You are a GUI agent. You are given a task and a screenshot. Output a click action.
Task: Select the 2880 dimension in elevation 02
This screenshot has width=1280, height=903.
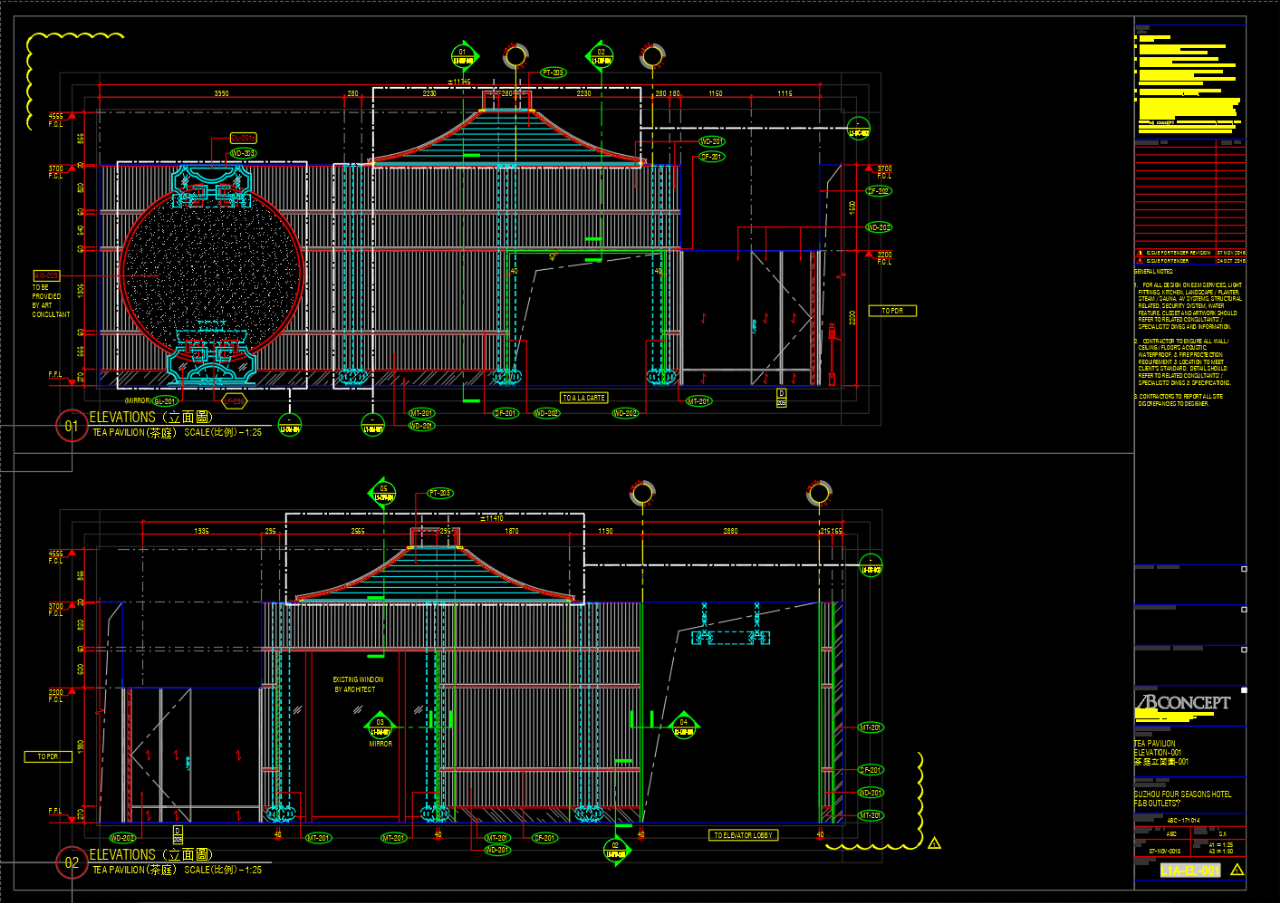(731, 531)
